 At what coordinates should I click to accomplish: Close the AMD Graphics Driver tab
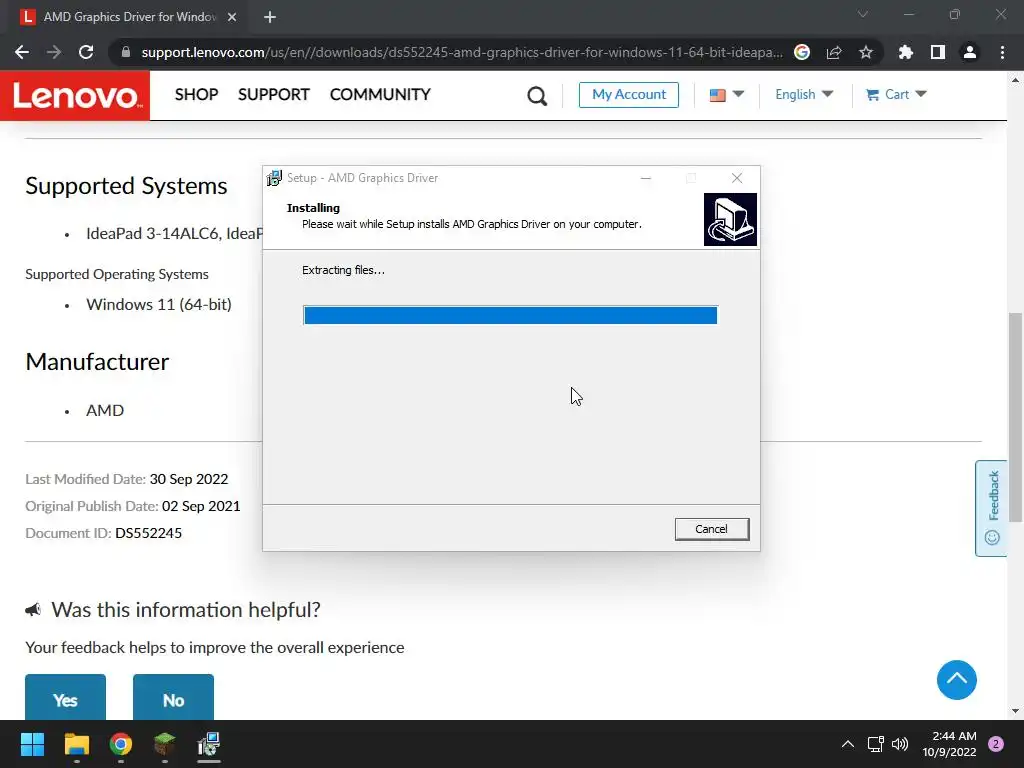click(x=232, y=17)
